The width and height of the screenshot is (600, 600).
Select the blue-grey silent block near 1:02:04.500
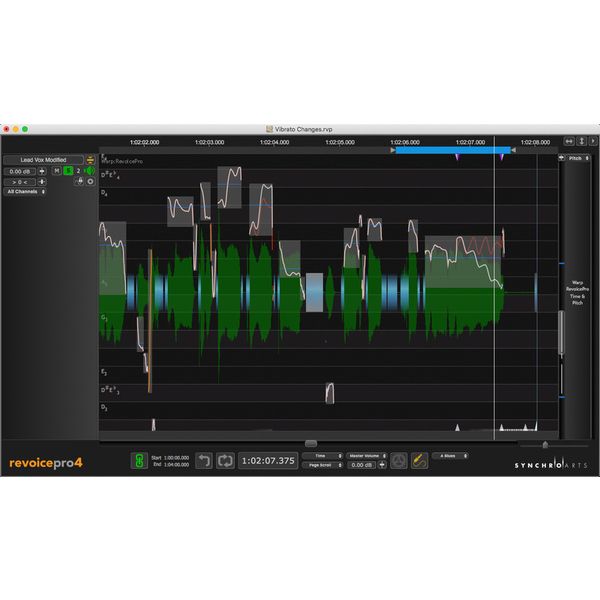click(315, 292)
